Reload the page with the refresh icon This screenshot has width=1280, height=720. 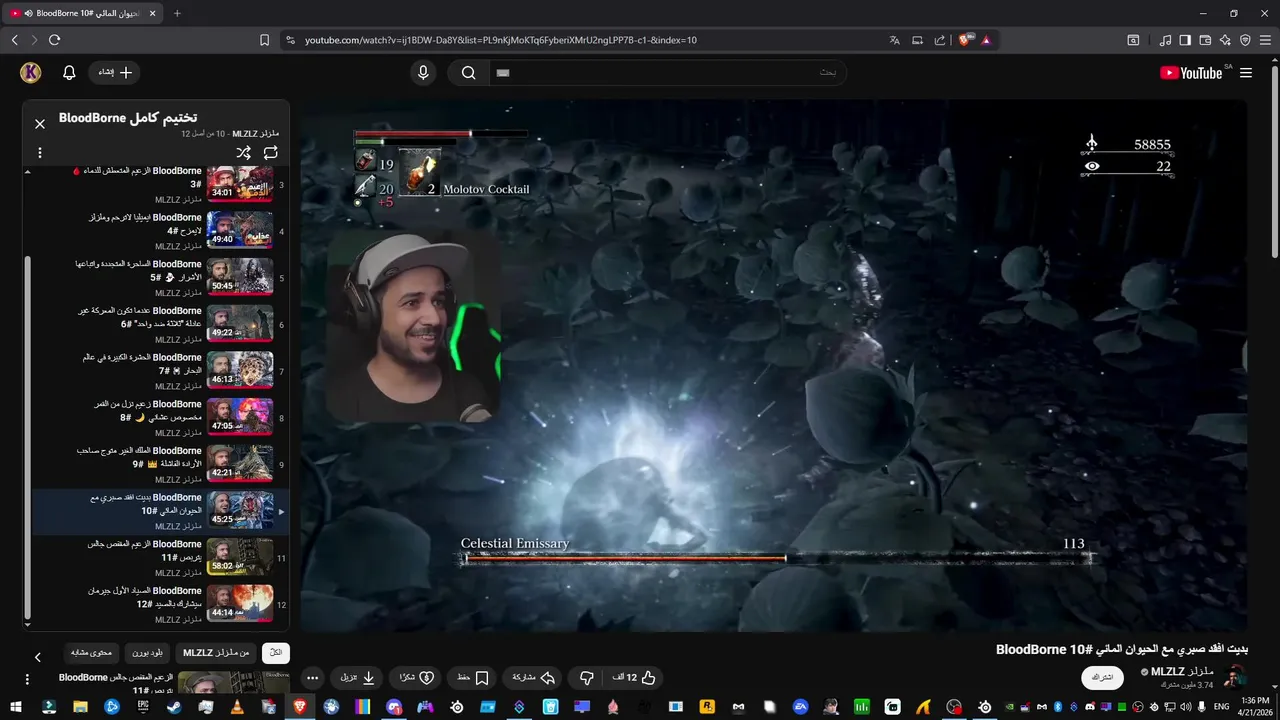(x=54, y=40)
